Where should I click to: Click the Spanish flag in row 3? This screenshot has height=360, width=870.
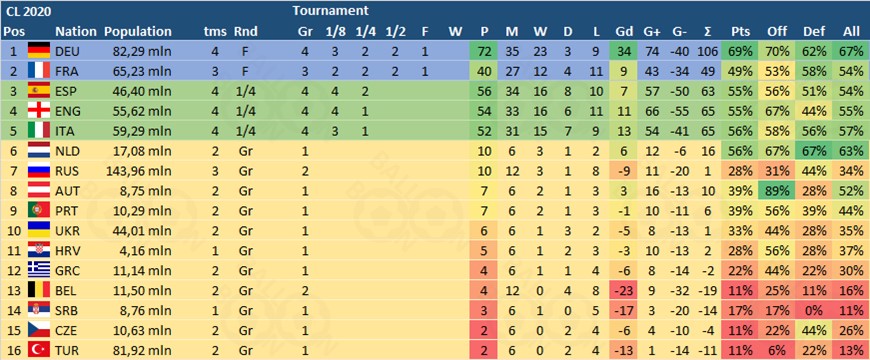tap(39, 92)
